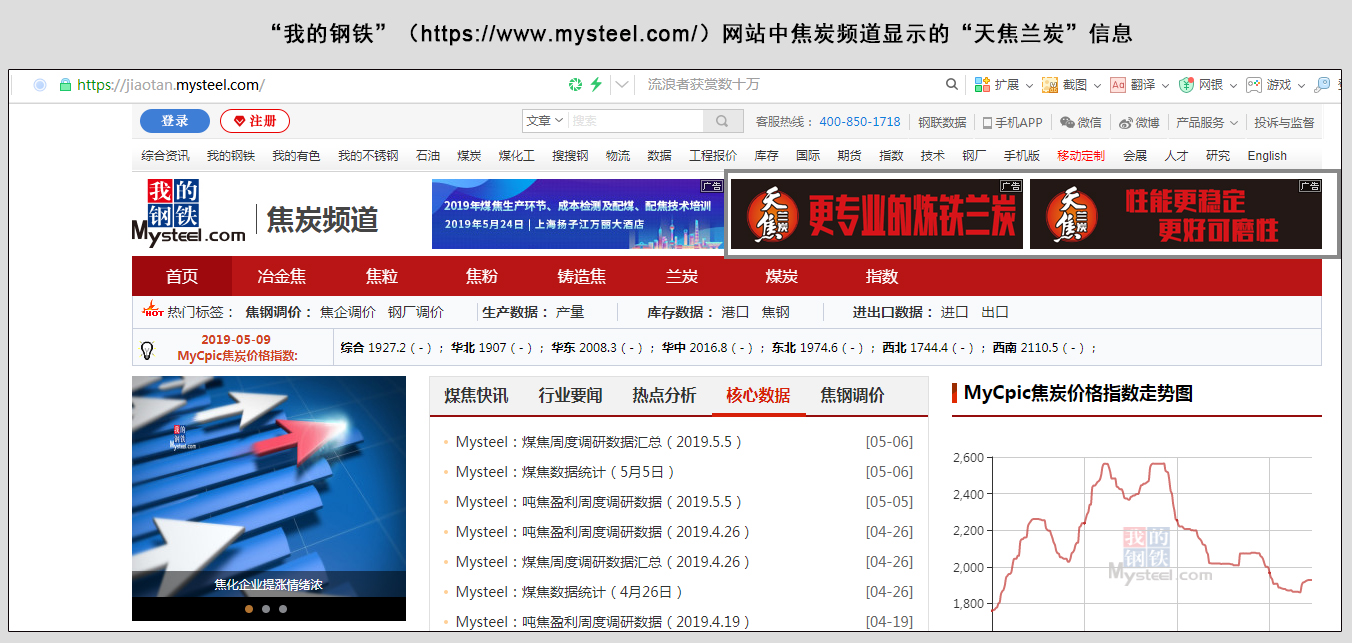Click the 港口 inventory data link
The image size is (1352, 643).
tap(735, 312)
